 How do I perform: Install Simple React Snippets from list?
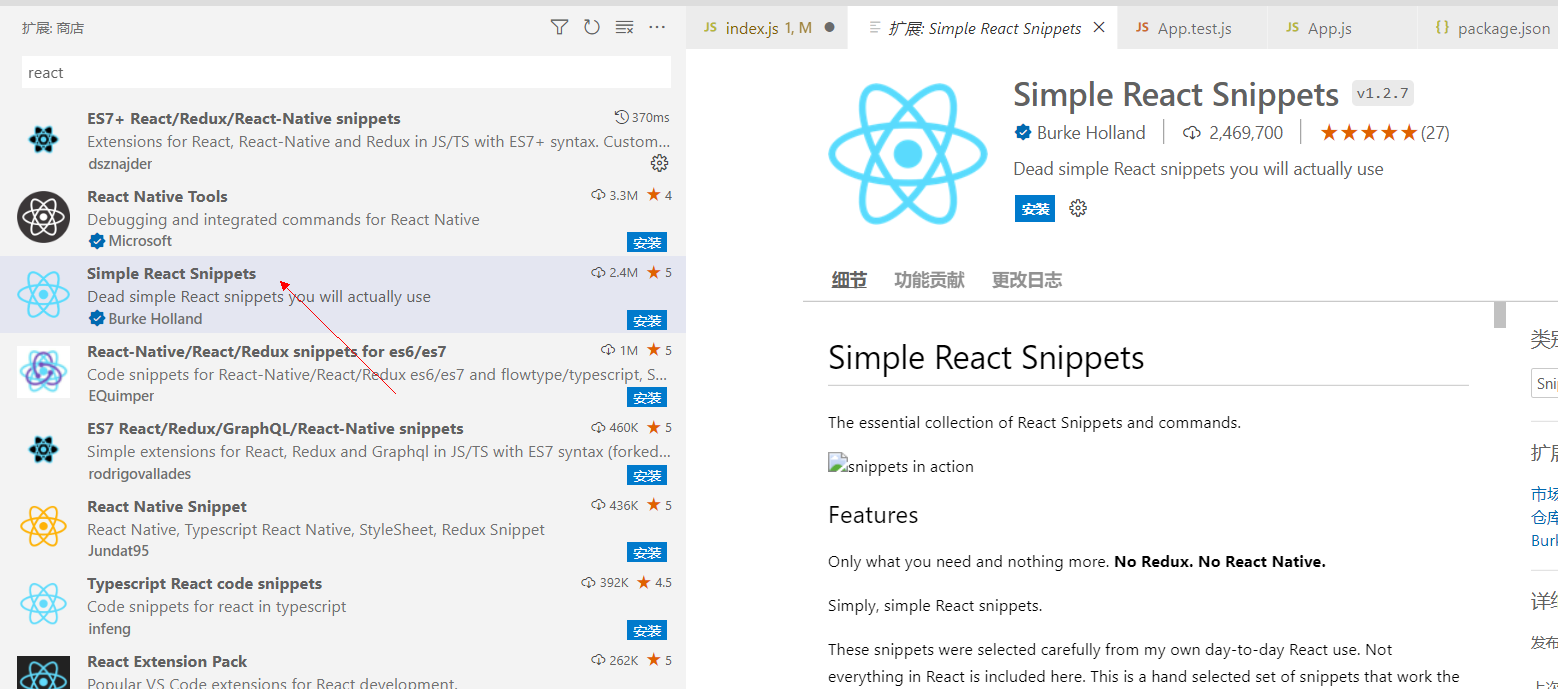(x=647, y=320)
